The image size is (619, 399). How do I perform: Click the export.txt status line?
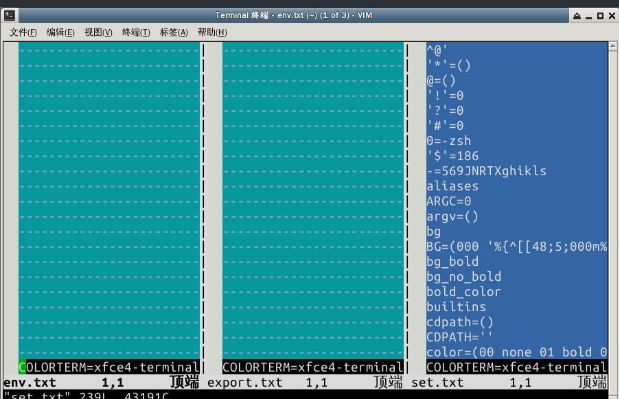coord(305,382)
